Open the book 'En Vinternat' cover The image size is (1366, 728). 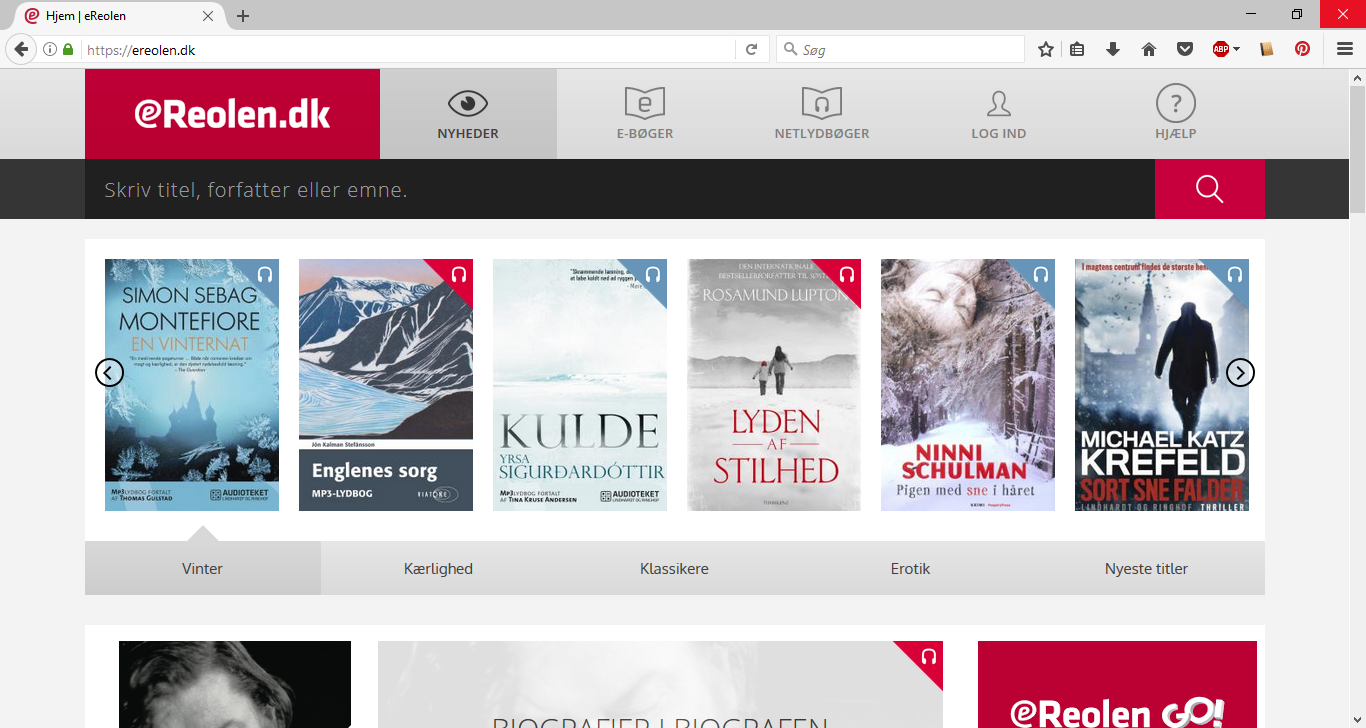pos(192,385)
